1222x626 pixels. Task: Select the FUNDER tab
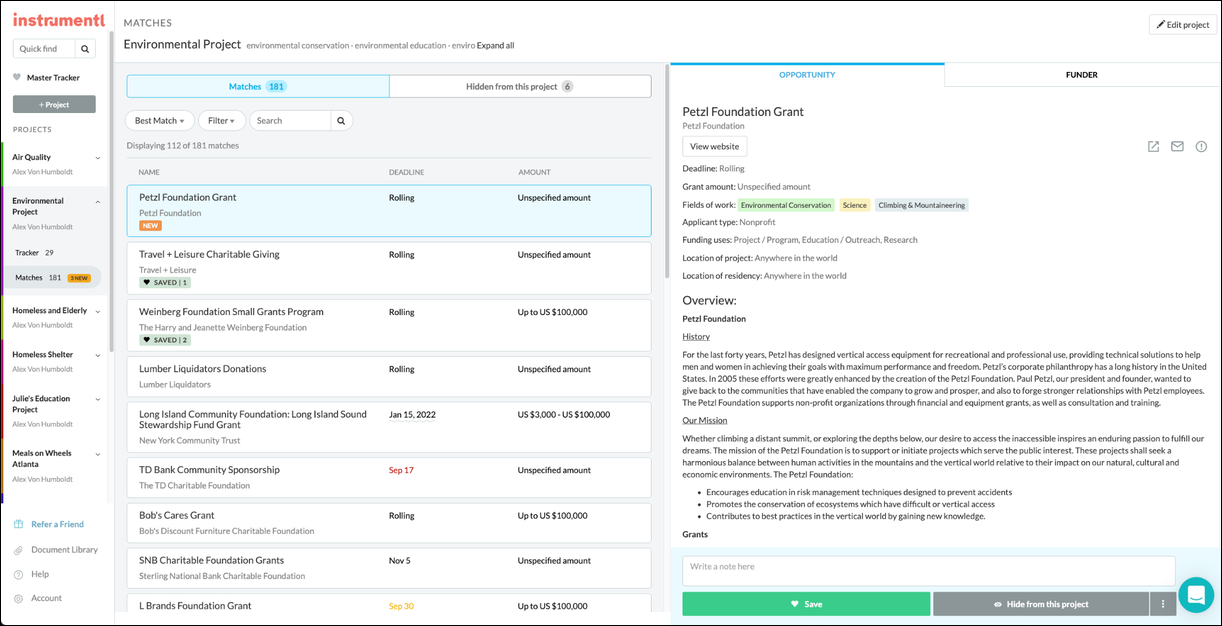point(1082,75)
